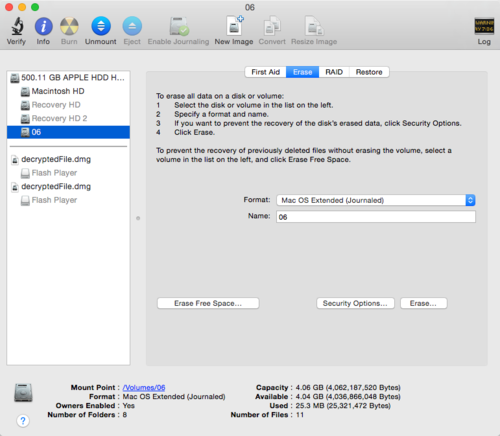Image resolution: width=500 pixels, height=436 pixels.
Task: Click the Verify microscope icon
Action: click(17, 26)
